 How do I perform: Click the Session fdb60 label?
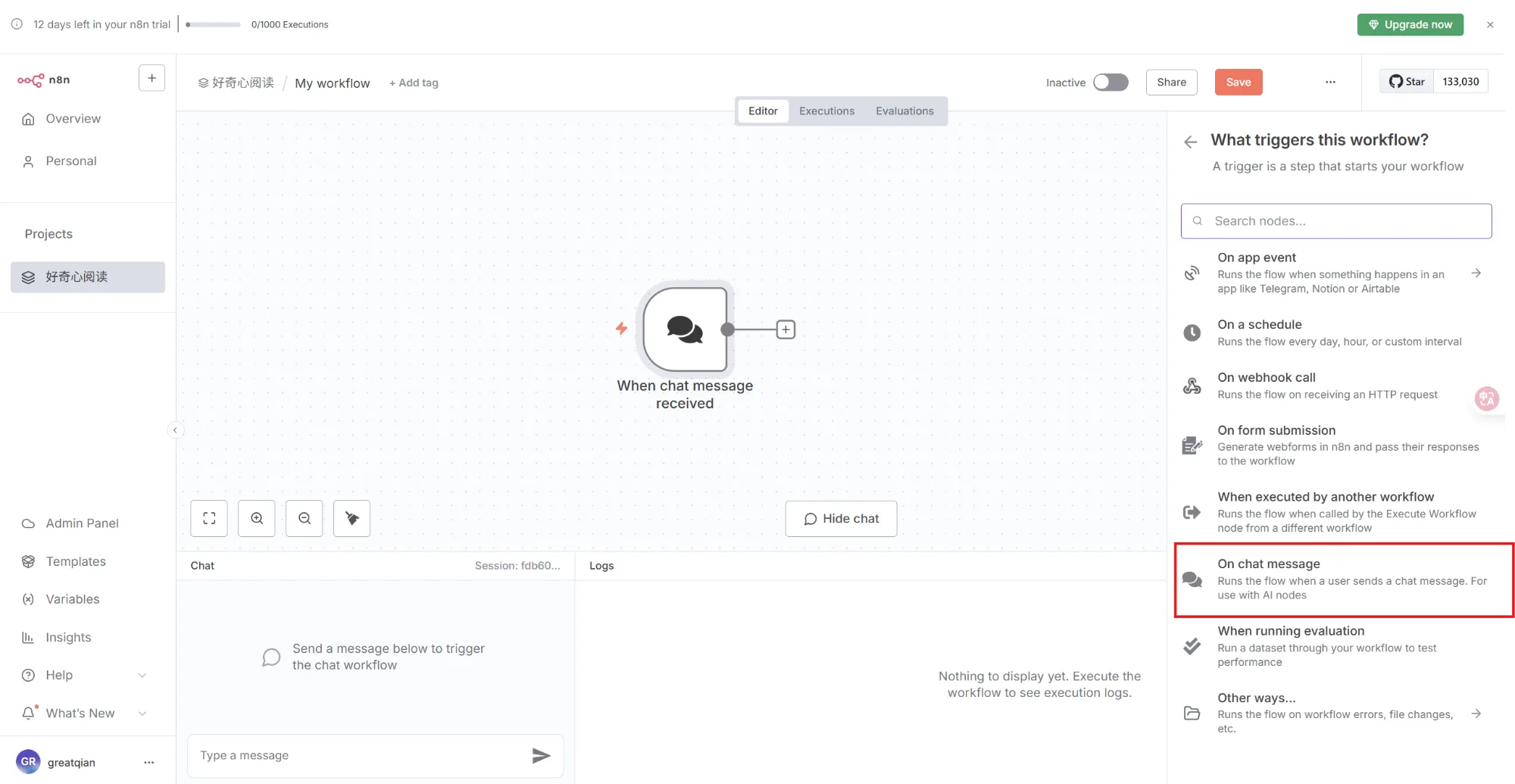[517, 566]
